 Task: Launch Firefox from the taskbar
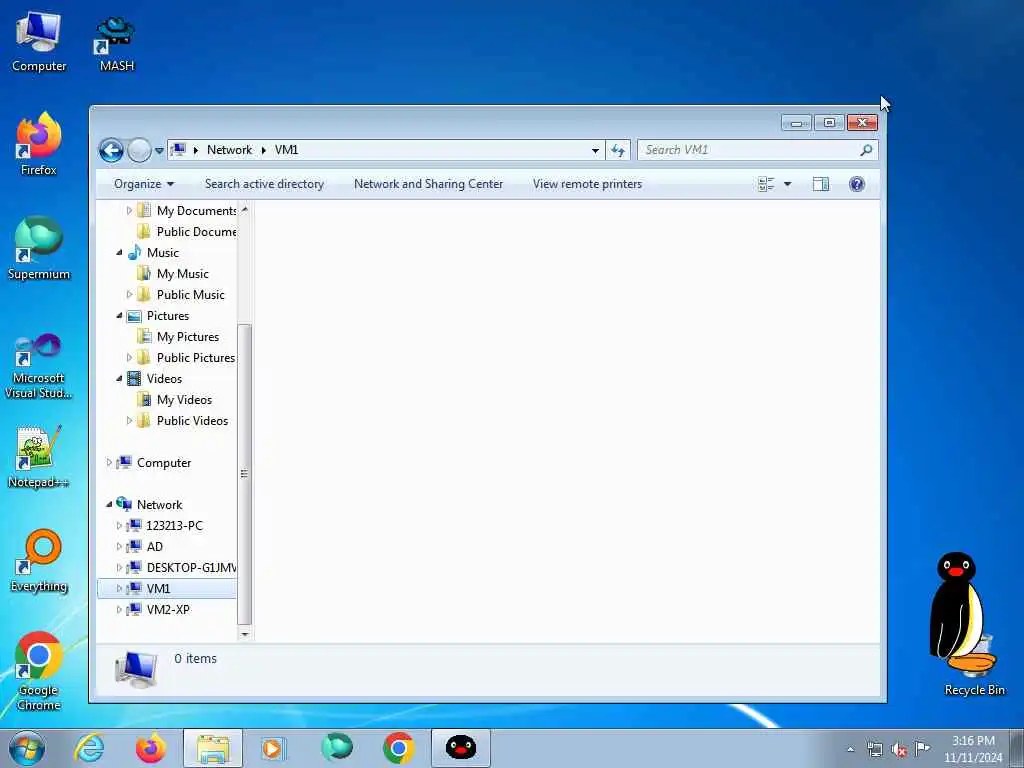click(x=150, y=748)
